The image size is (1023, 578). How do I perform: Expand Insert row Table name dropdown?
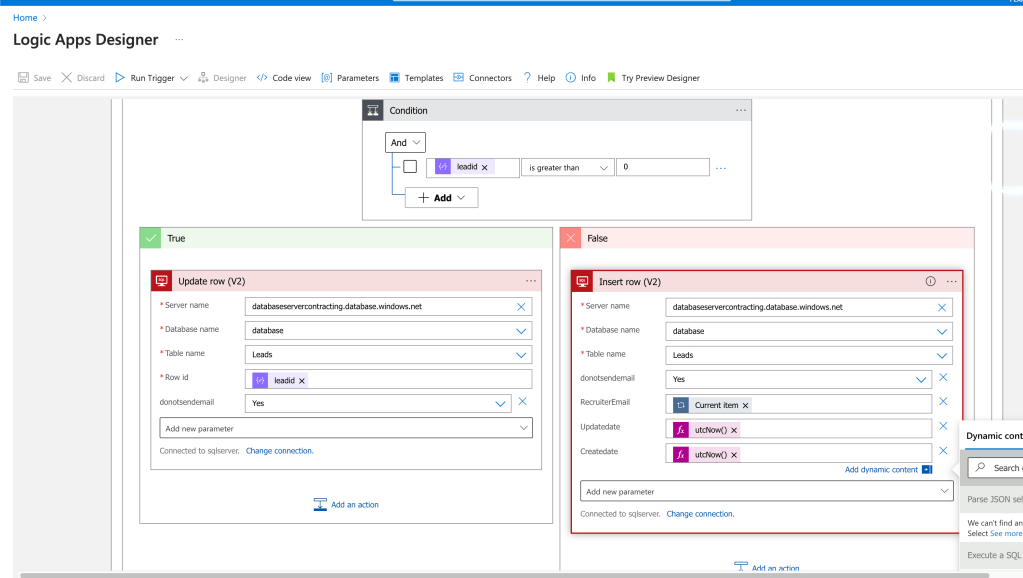[942, 356]
